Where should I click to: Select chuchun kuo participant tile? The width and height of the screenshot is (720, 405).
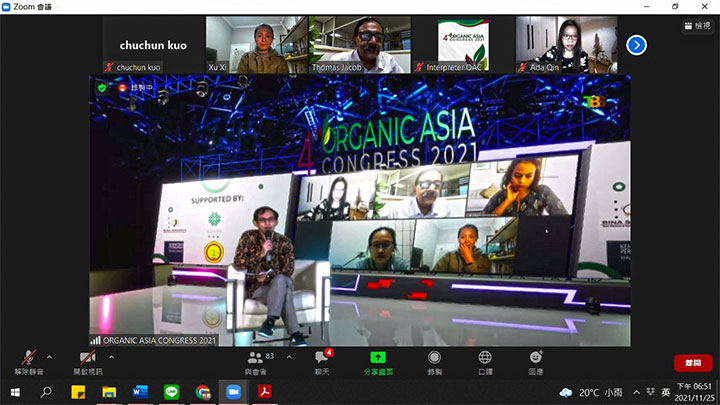pos(153,45)
